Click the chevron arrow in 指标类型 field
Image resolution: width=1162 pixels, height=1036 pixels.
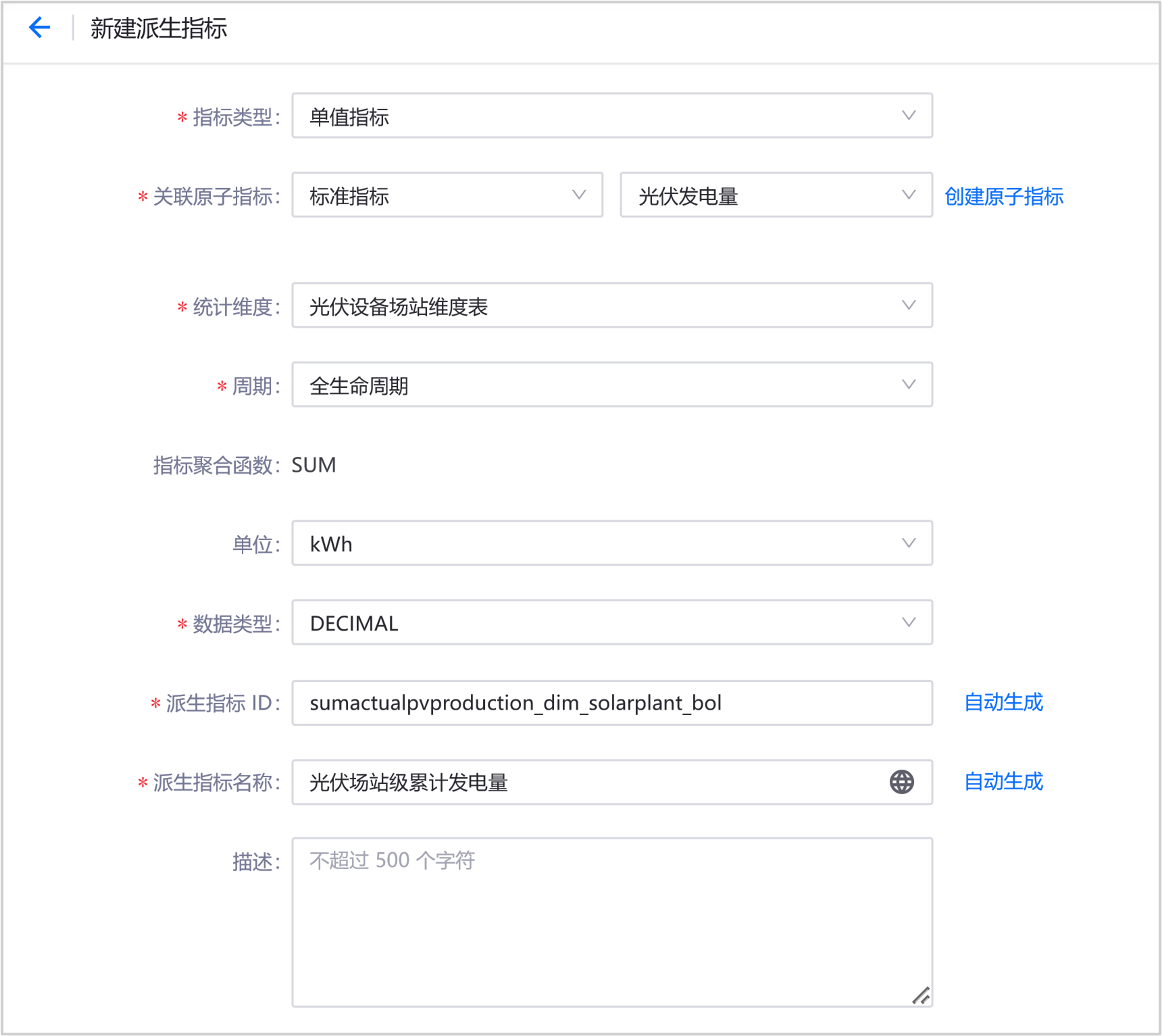[x=909, y=116]
